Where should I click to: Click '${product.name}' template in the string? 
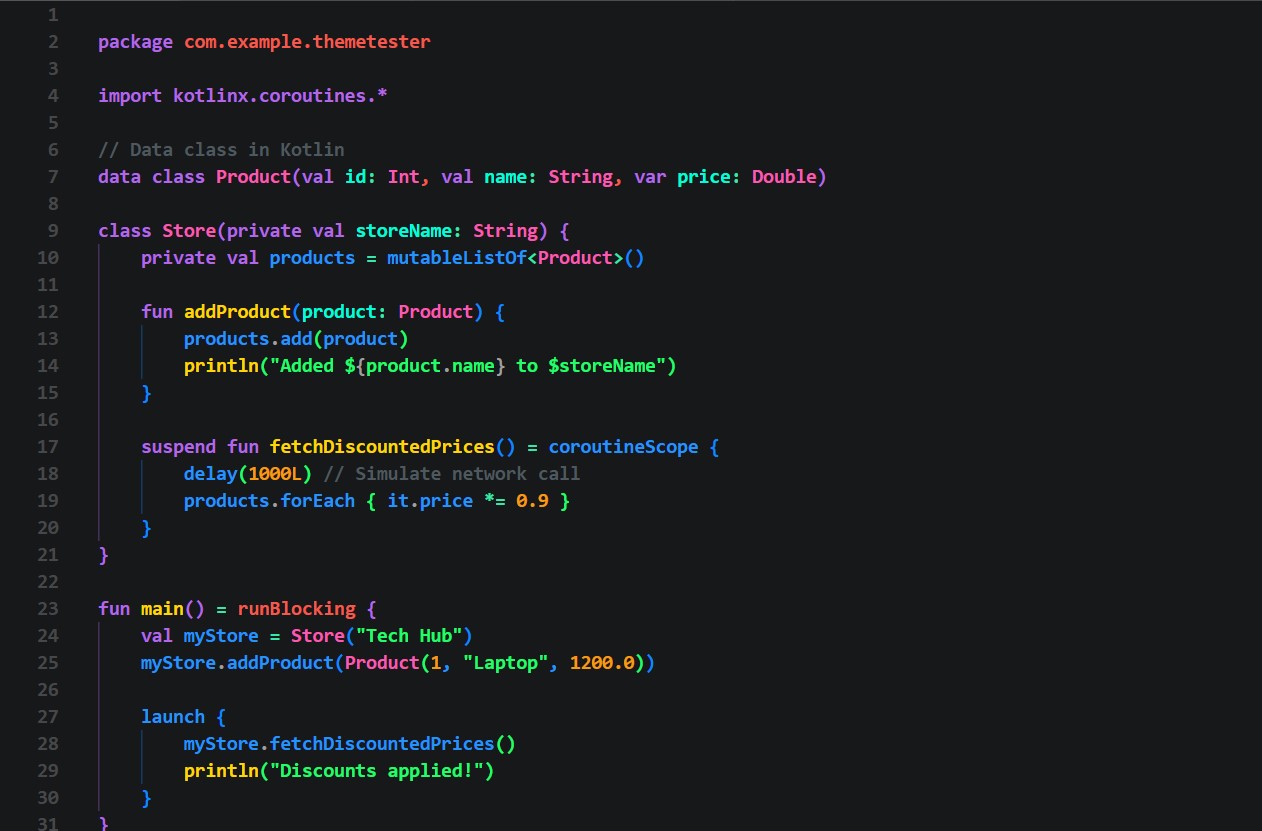pyautogui.click(x=425, y=366)
